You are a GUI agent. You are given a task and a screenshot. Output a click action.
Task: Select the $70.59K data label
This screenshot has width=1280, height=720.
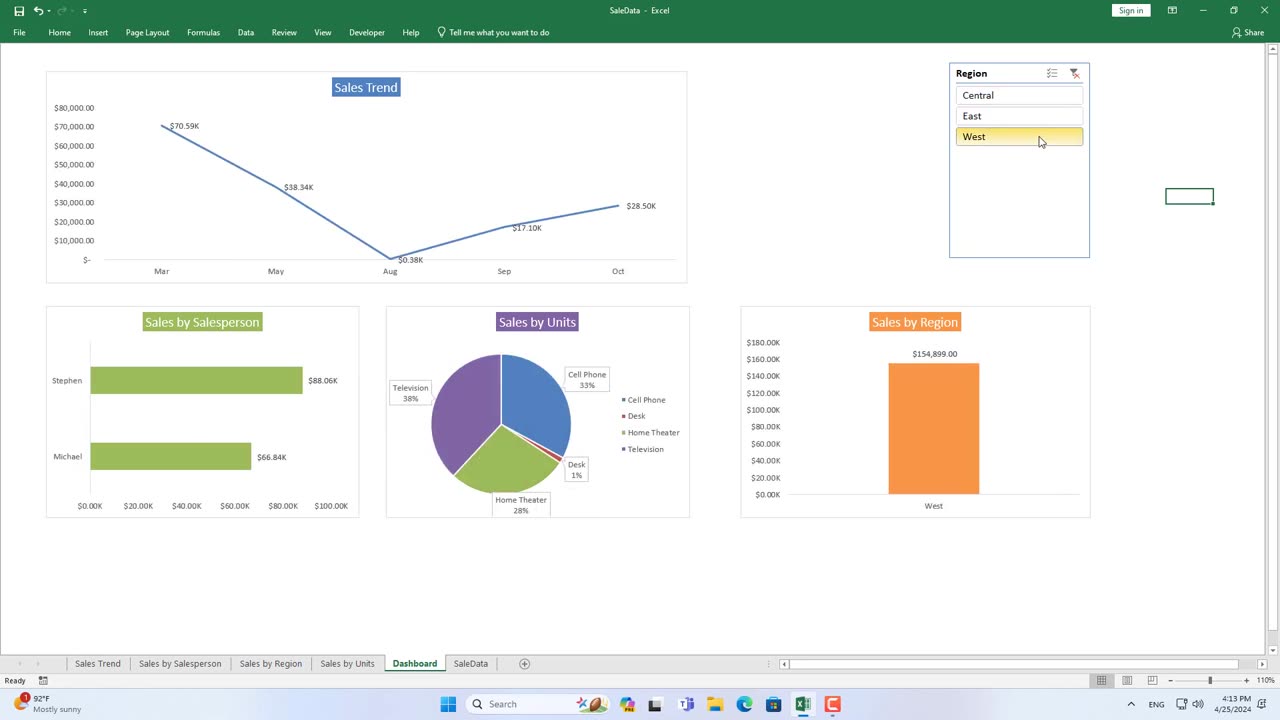[184, 126]
